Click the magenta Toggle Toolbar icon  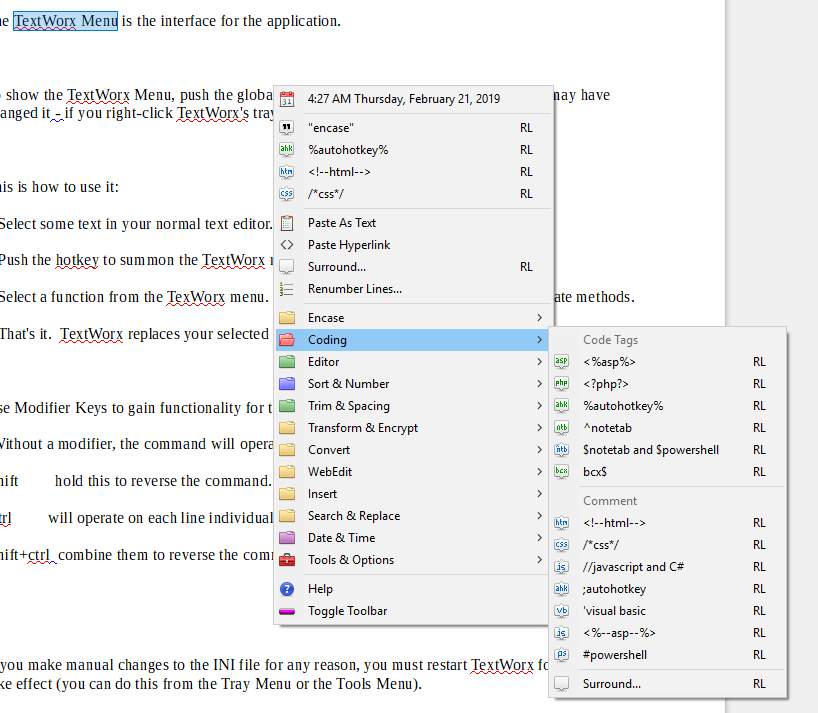coord(287,611)
